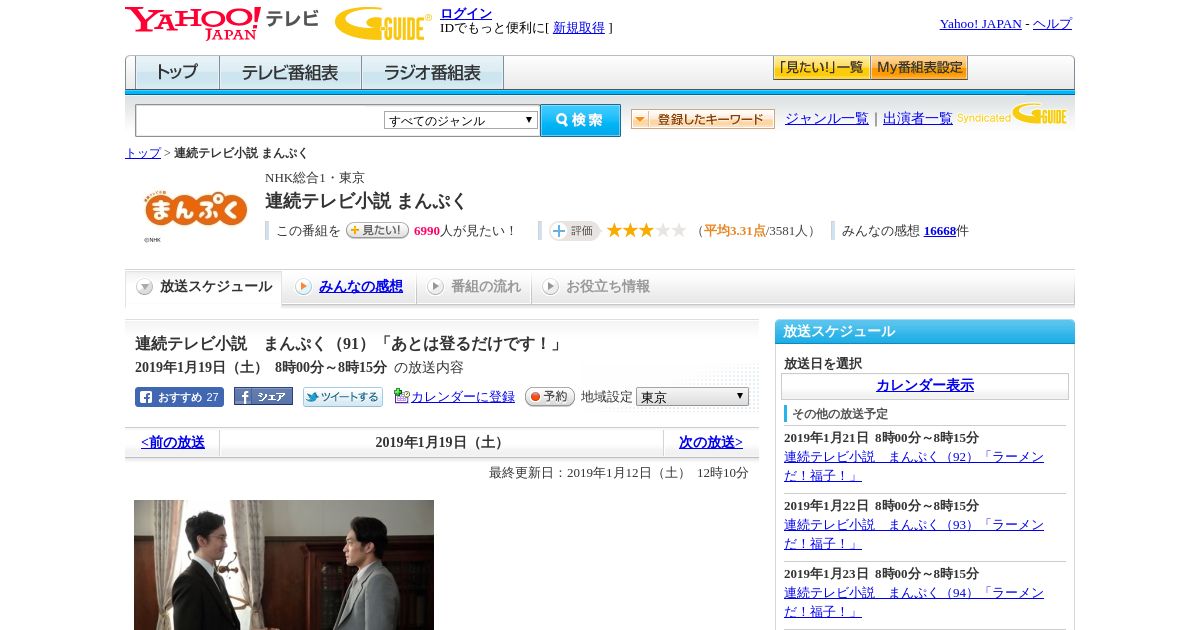The image size is (1200, 630).
Task: Click 最終更新日 last updated text
Action: point(619,473)
